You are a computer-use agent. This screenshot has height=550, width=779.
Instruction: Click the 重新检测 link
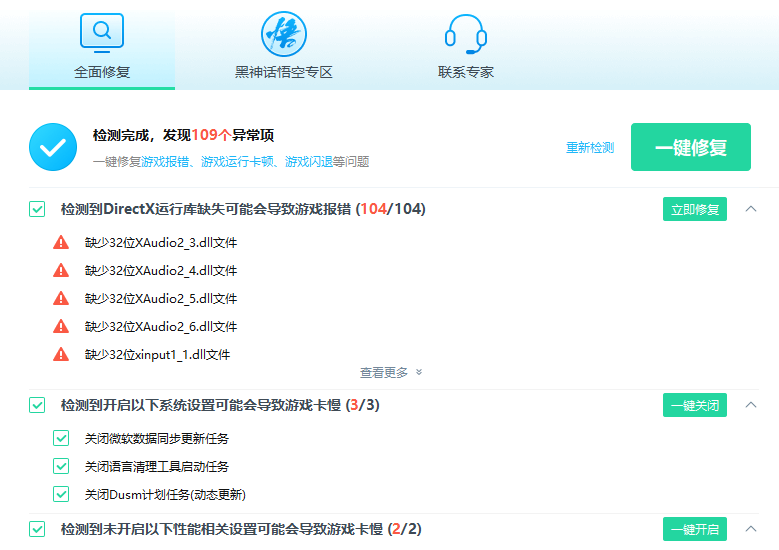click(590, 148)
